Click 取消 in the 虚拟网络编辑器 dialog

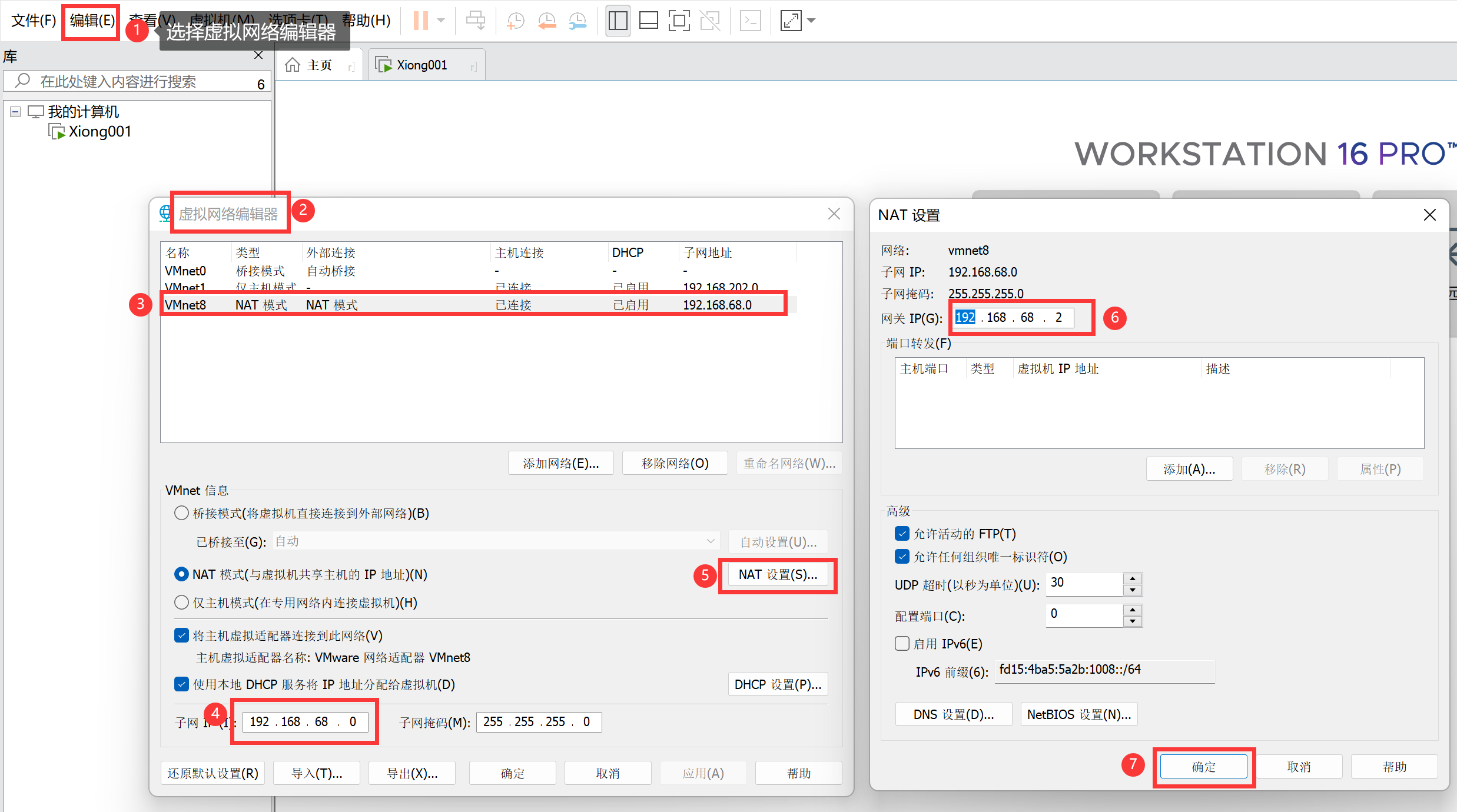pyautogui.click(x=608, y=773)
